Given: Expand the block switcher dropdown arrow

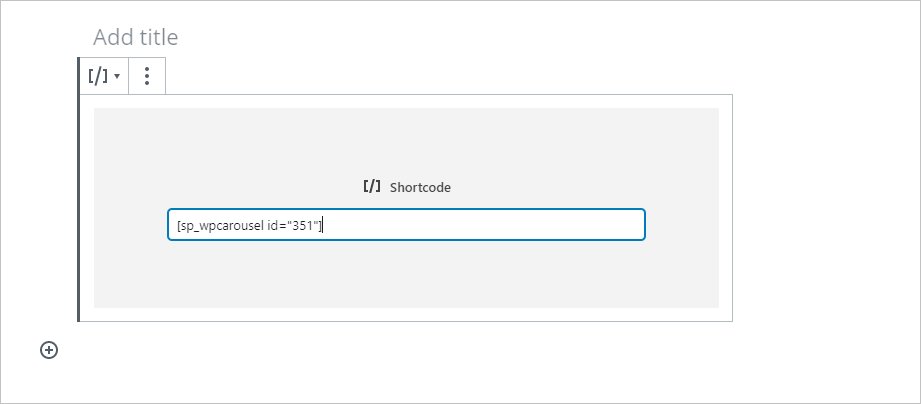Looking at the screenshot, I should coord(117,77).
